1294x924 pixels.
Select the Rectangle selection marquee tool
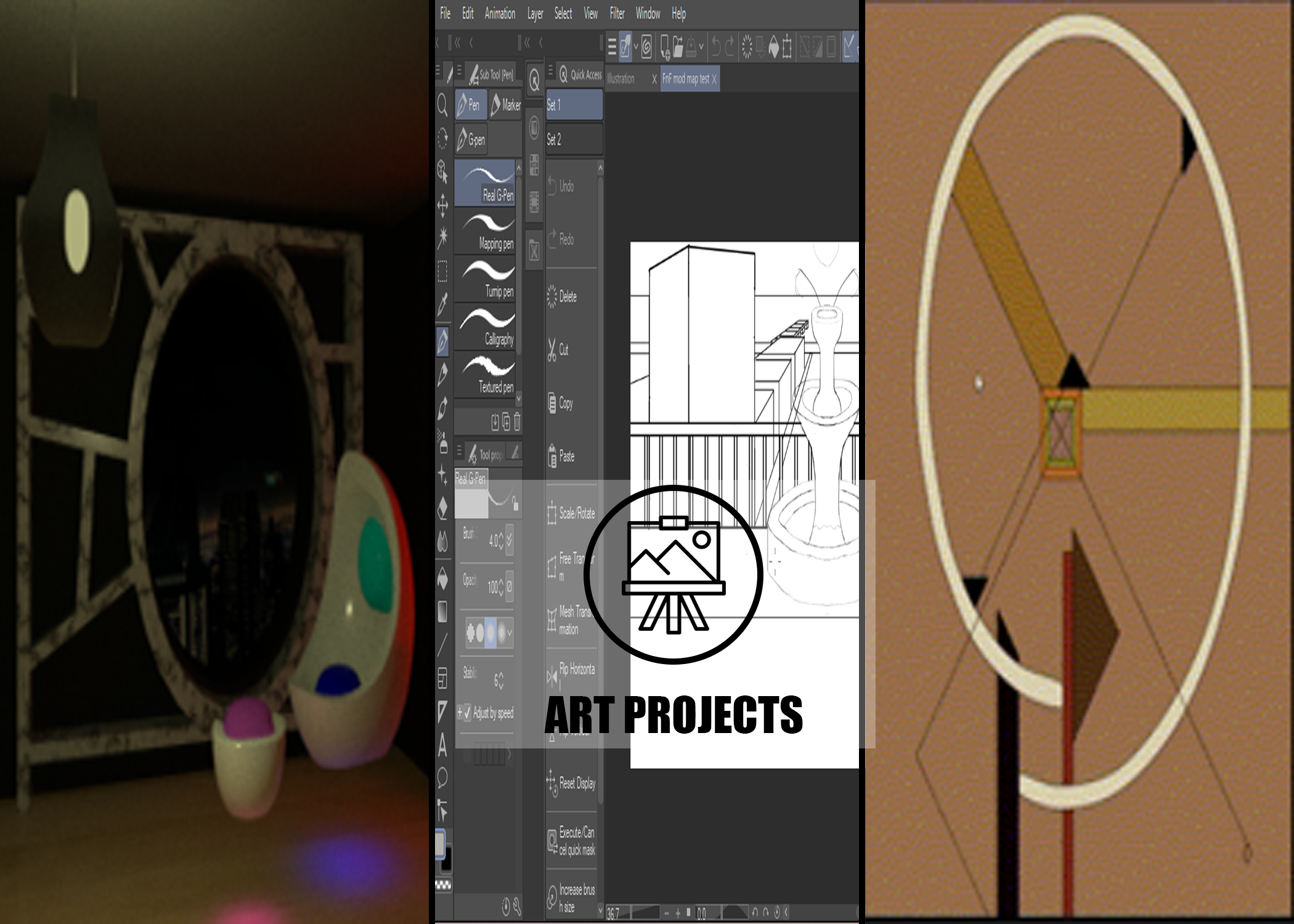pos(442,271)
